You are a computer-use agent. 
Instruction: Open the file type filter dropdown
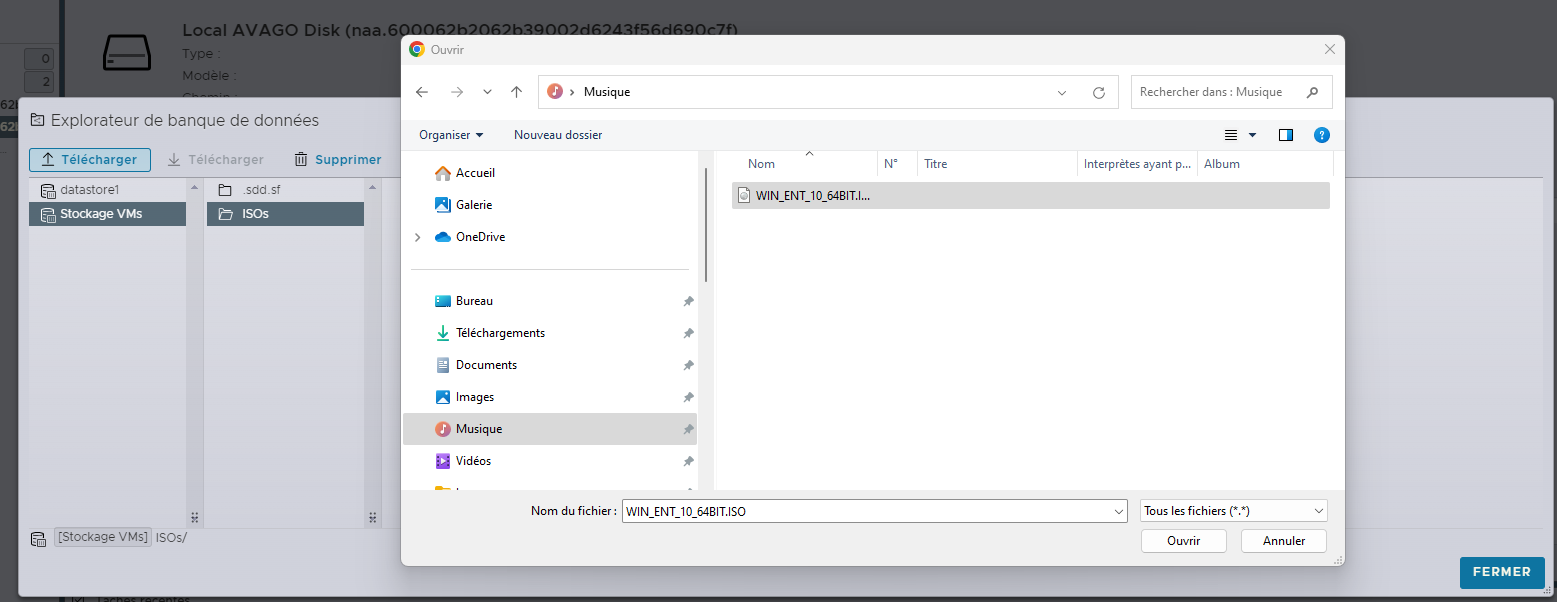pyautogui.click(x=1233, y=511)
